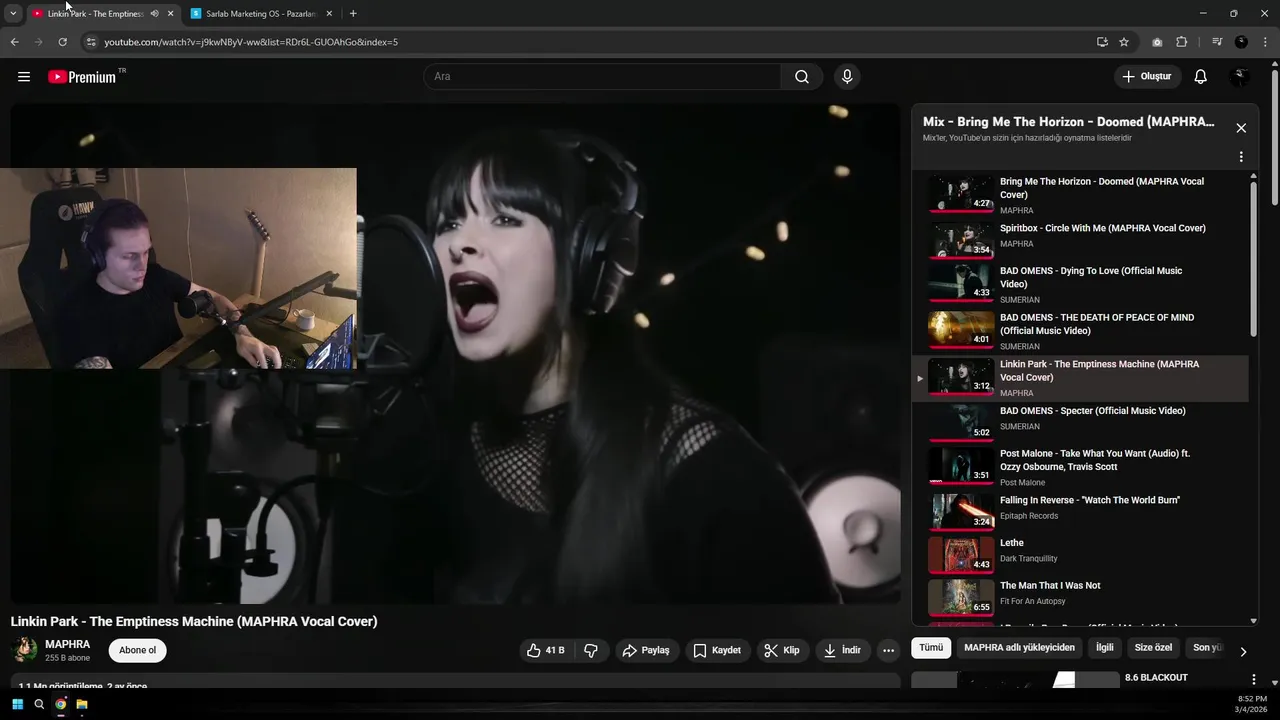Open the tab search dropdown arrow
The image size is (1280, 720).
(13, 14)
